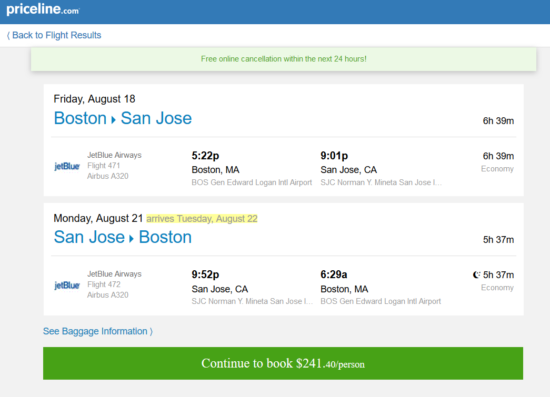
Task: Click the truncated SJC airport name on outbound flight
Action: (381, 182)
